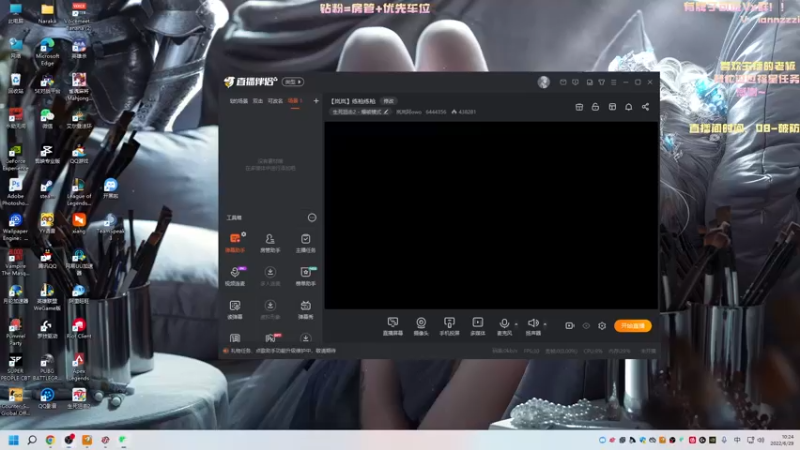Select the active orange 场景 tab

coord(295,101)
